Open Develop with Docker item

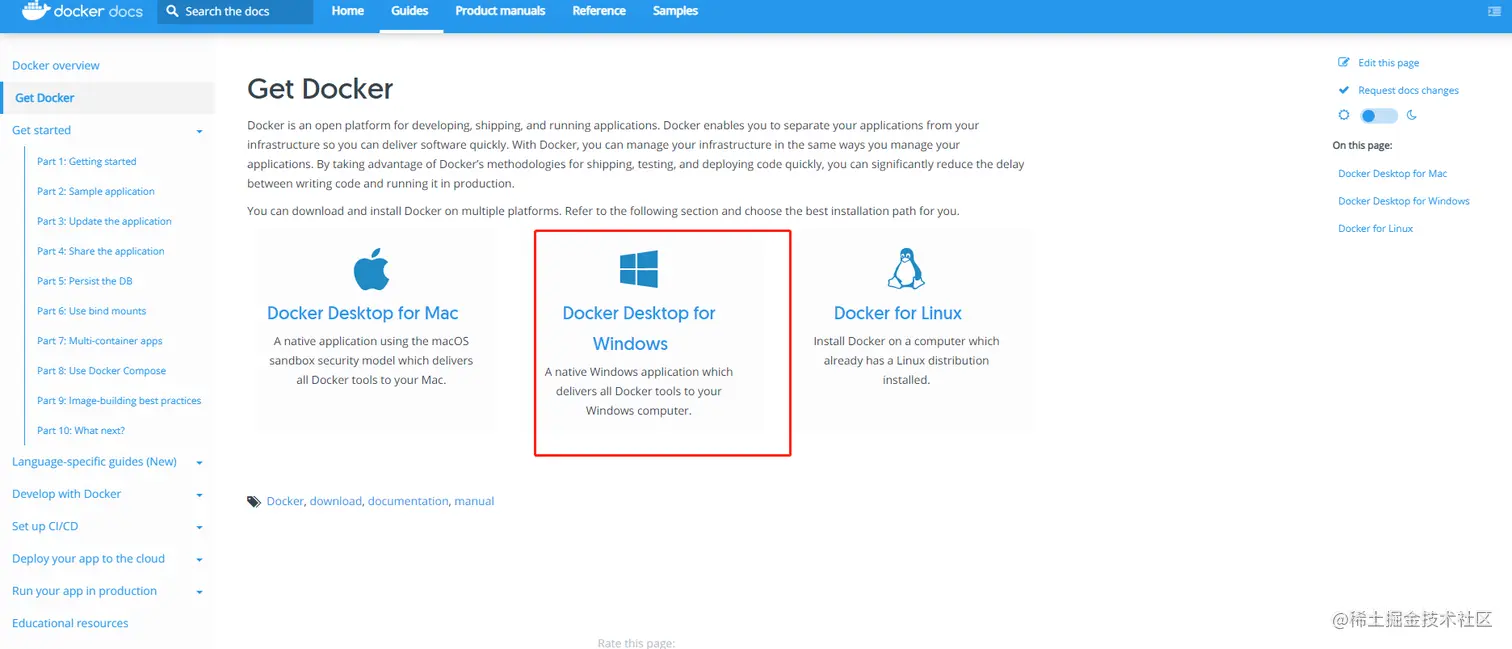point(66,494)
